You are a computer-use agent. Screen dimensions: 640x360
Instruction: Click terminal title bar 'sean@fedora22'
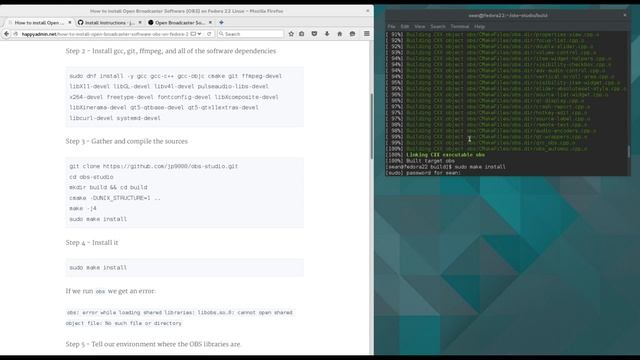508,15
